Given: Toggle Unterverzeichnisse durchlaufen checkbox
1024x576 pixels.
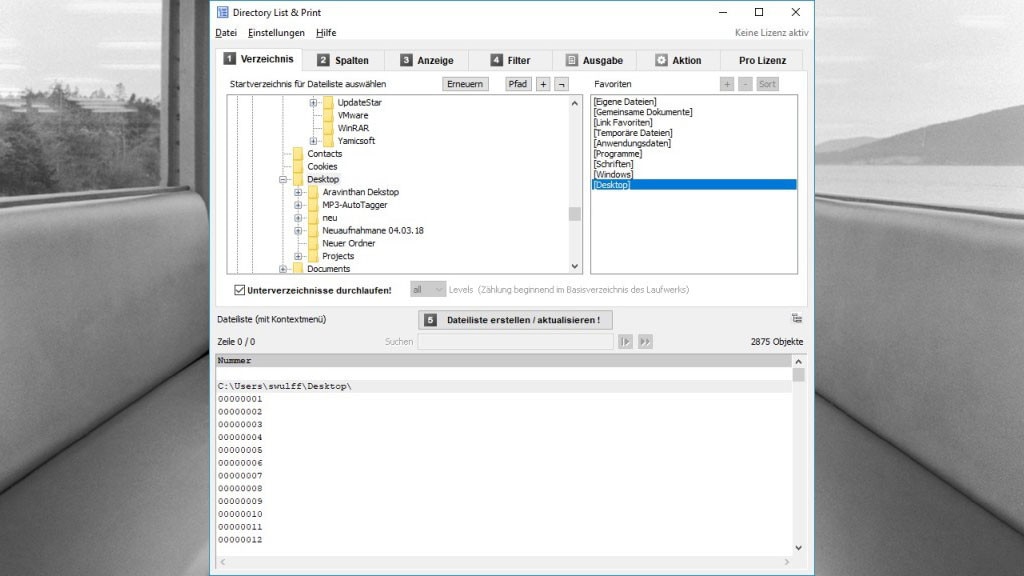Looking at the screenshot, I should [239, 290].
